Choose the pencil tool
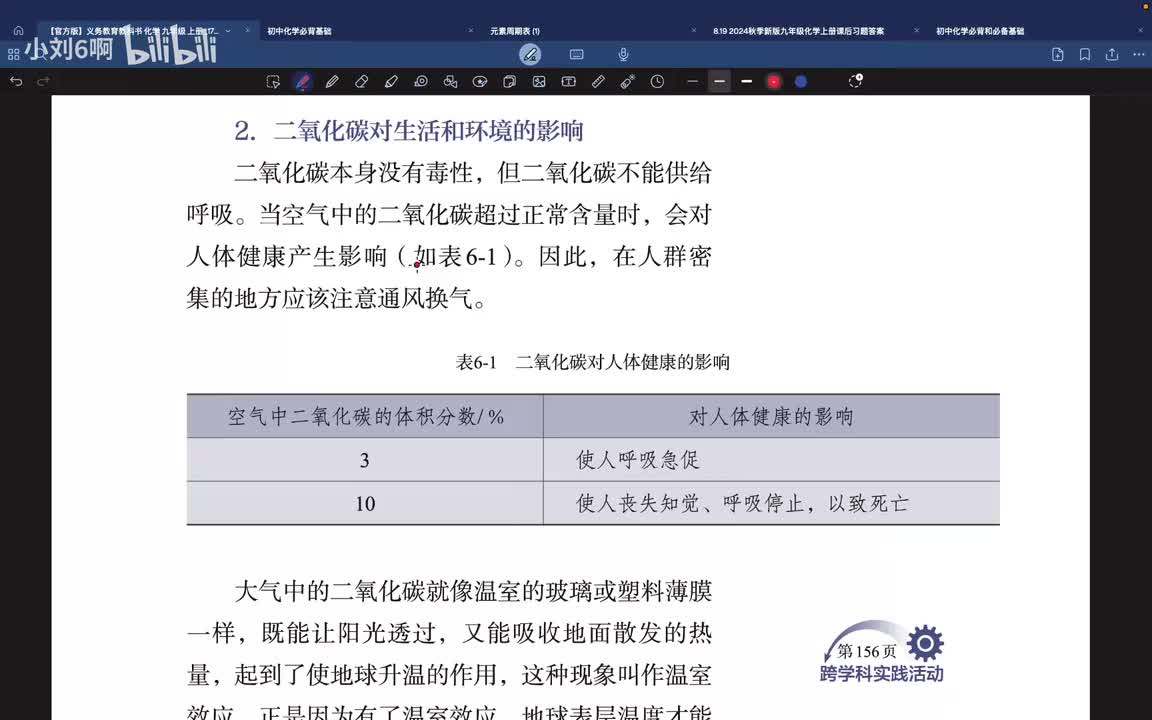Screen dimensions: 1152x720 pyautogui.click(x=332, y=82)
